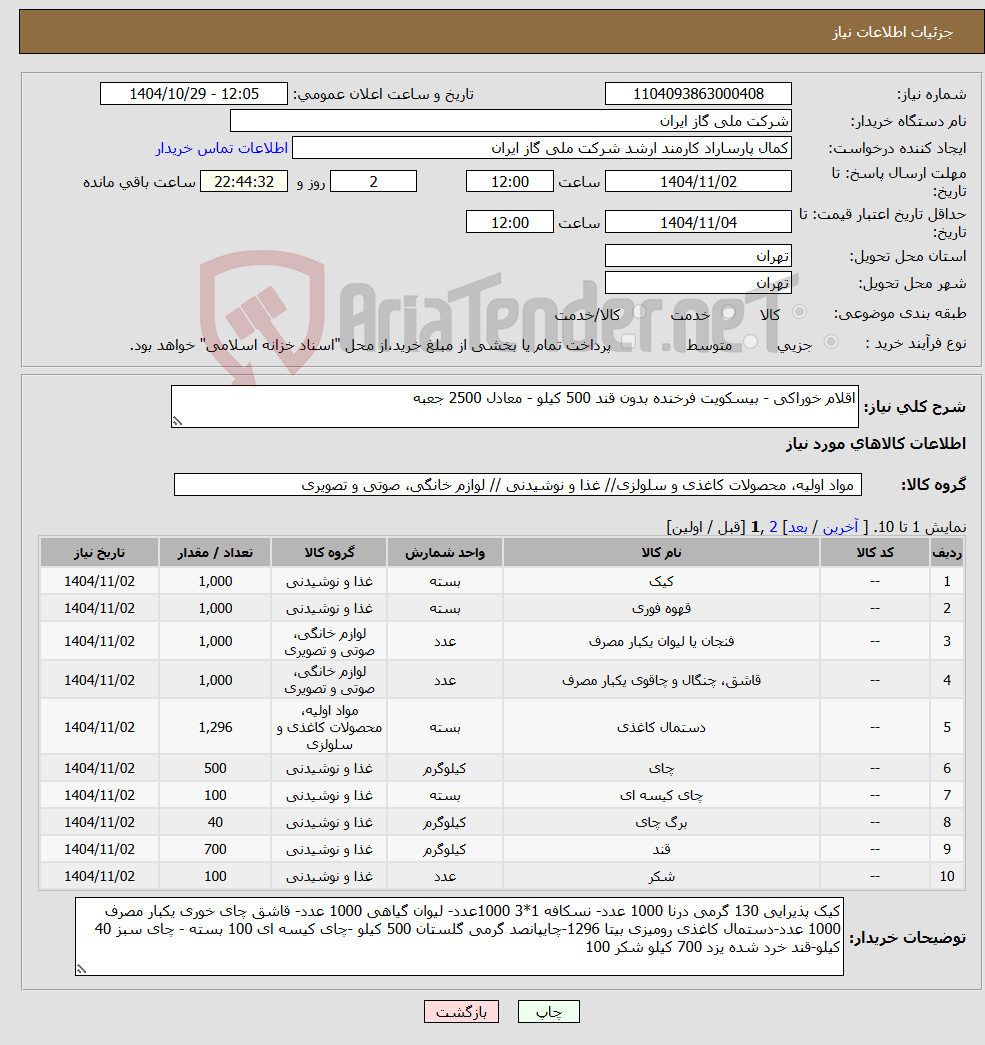This screenshot has height=1045, width=985.
Task: Select the جزیی purchase type radio
Action: click(x=830, y=342)
